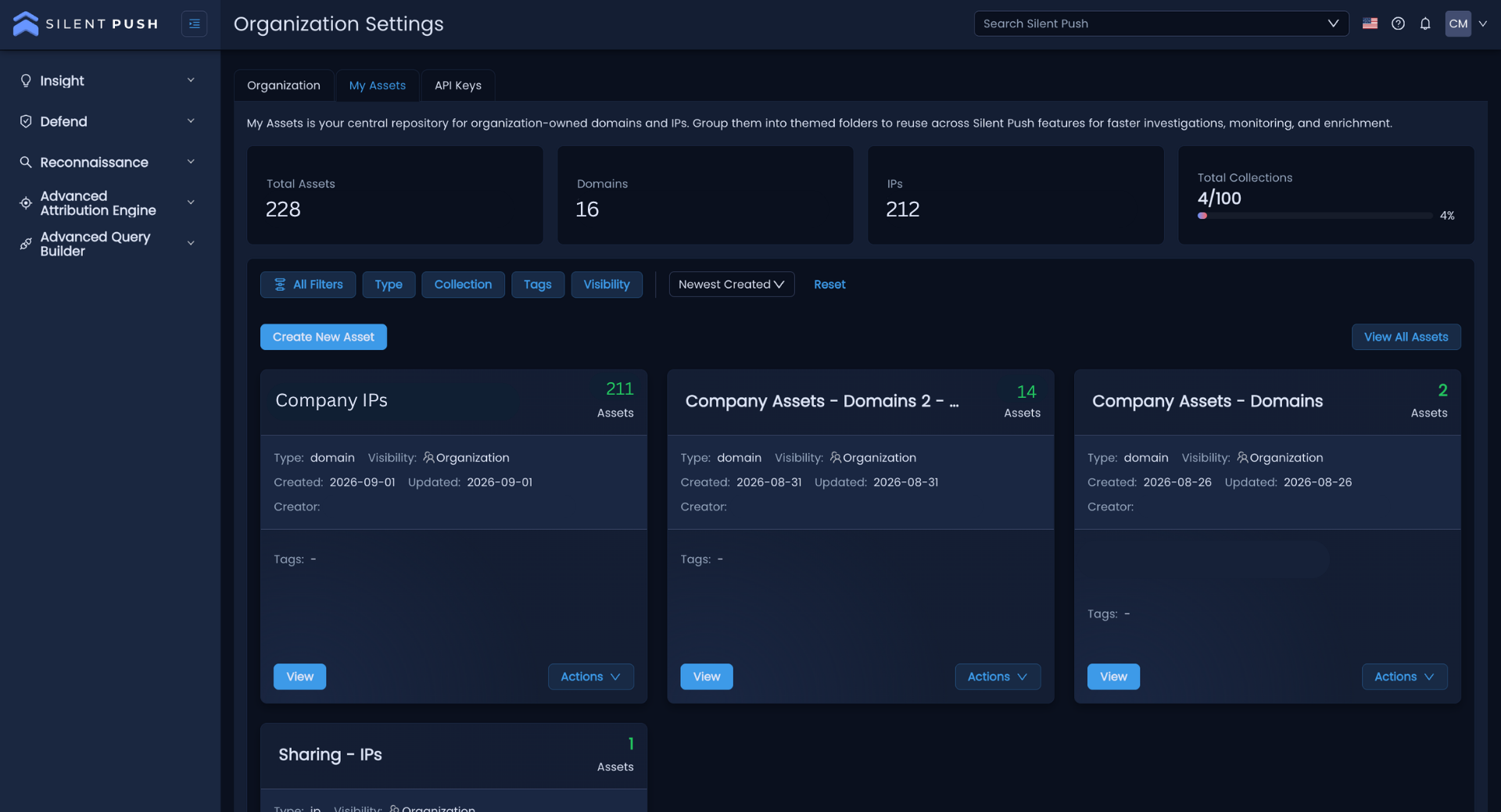This screenshot has height=812, width=1501.
Task: Open Actions dropdown for Company Assets - Domains 2
Action: pyautogui.click(x=998, y=677)
